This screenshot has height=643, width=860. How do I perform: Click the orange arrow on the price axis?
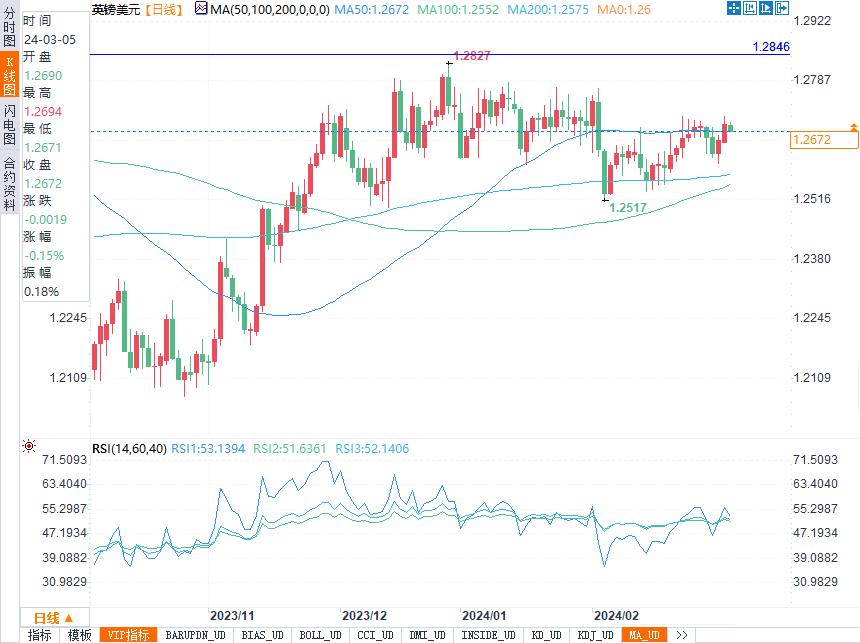(x=853, y=127)
